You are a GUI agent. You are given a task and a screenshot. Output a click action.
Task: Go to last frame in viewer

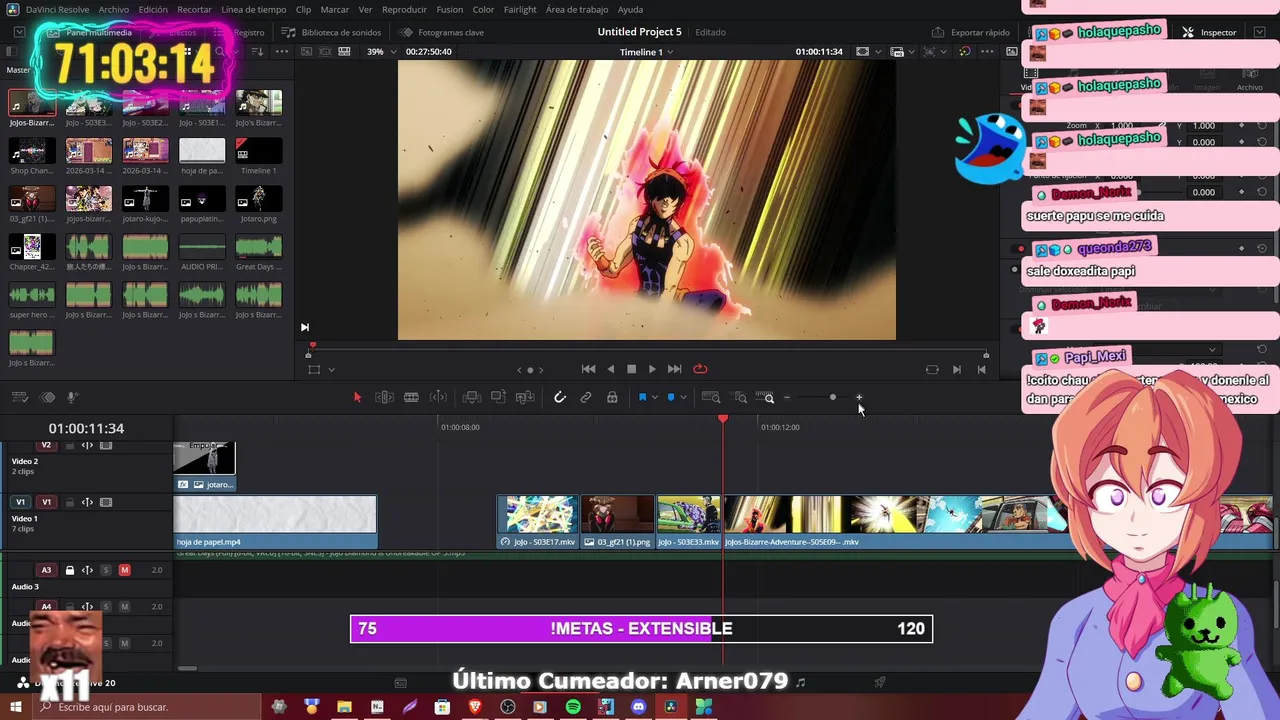(x=674, y=369)
